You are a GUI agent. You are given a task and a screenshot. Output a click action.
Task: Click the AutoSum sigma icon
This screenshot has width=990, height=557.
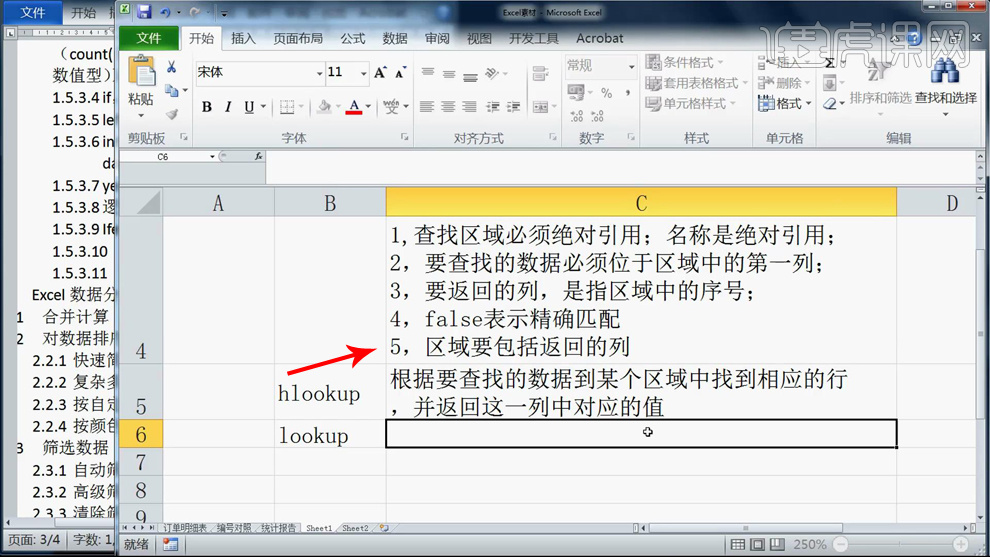tap(830, 63)
